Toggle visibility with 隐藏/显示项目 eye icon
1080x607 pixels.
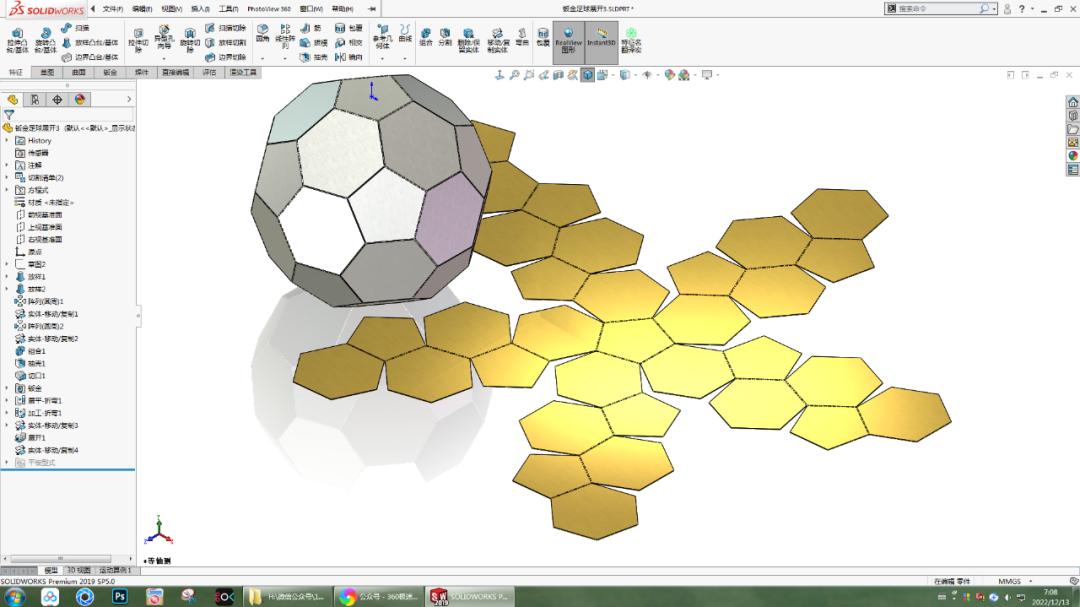click(645, 74)
